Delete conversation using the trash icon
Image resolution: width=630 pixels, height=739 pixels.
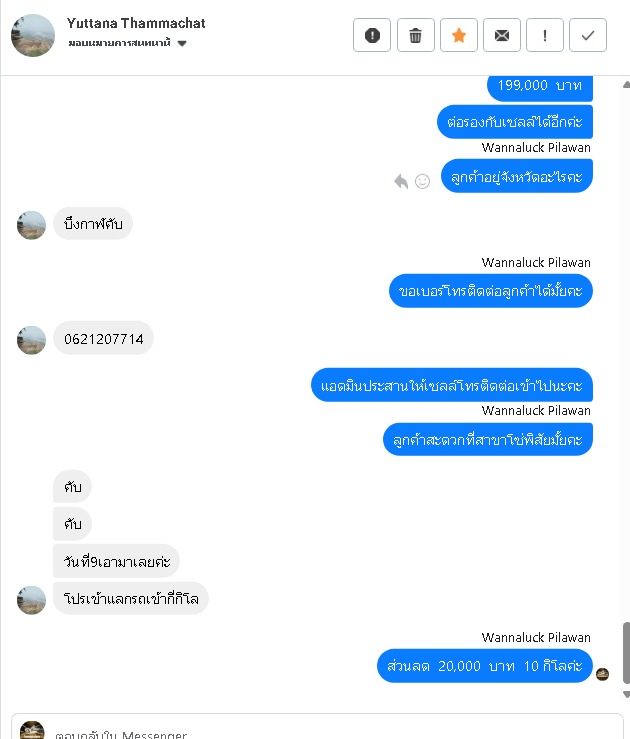415,35
